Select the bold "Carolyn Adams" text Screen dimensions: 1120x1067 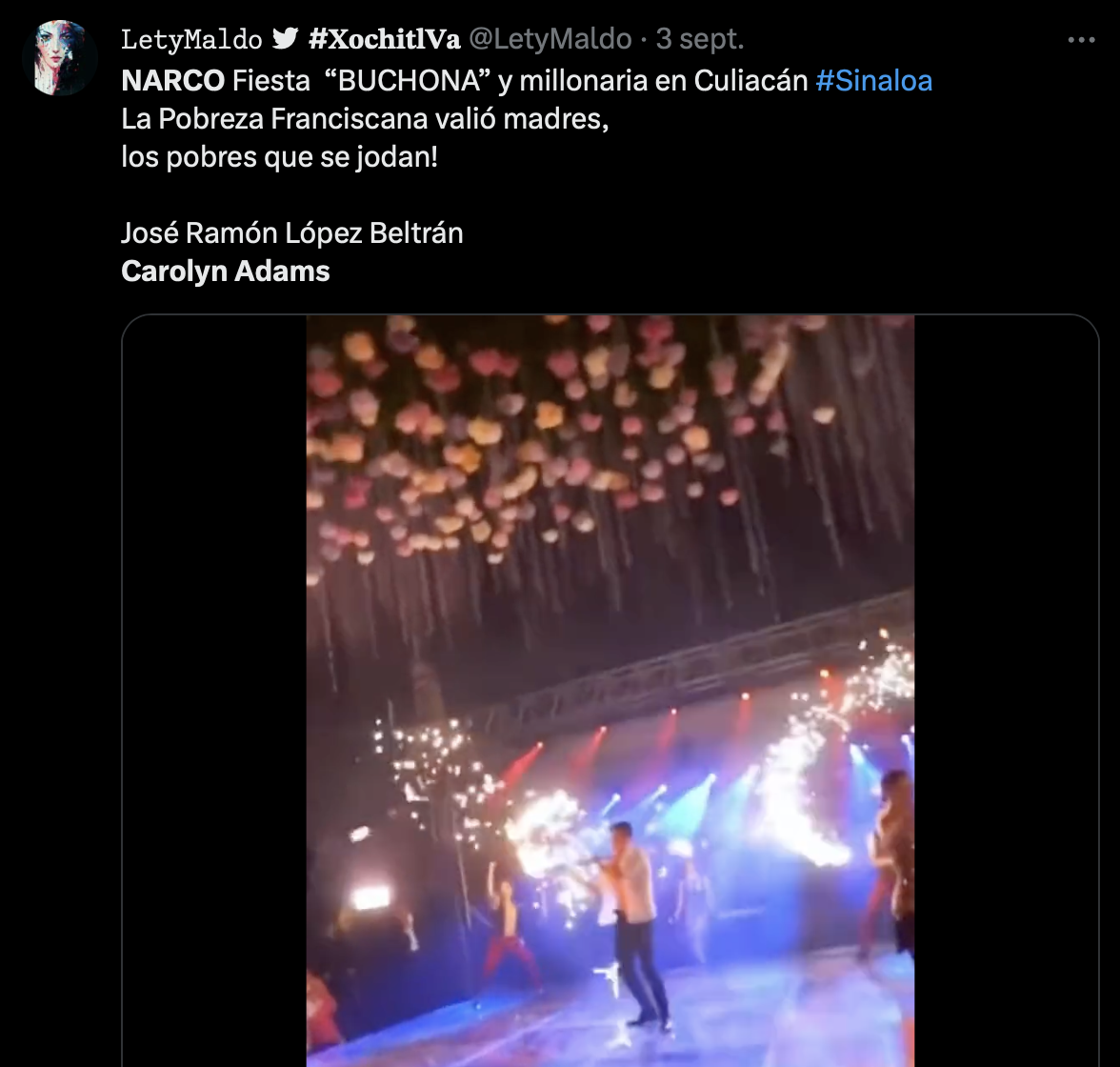pos(226,272)
